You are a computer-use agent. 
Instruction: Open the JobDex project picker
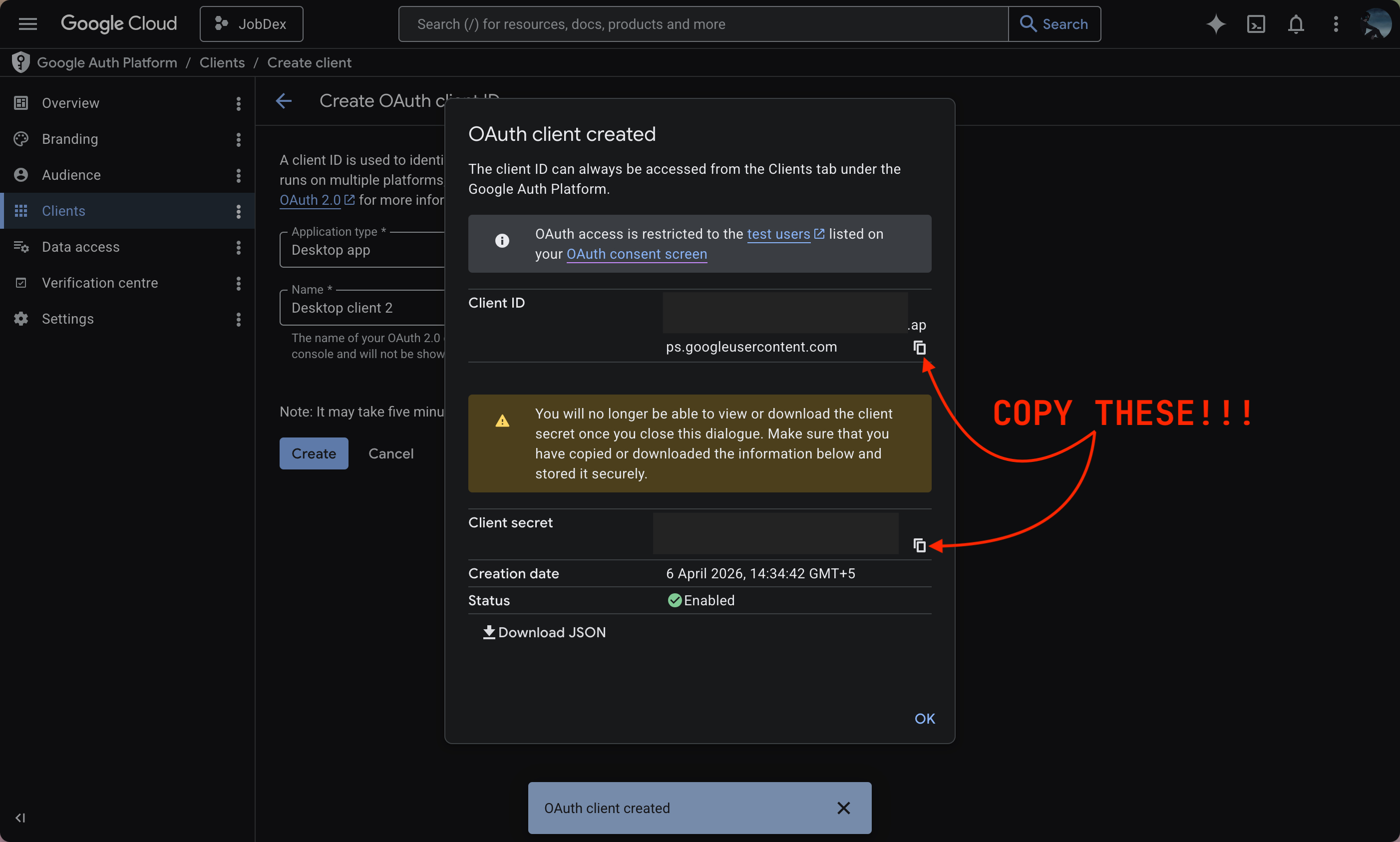[x=251, y=24]
